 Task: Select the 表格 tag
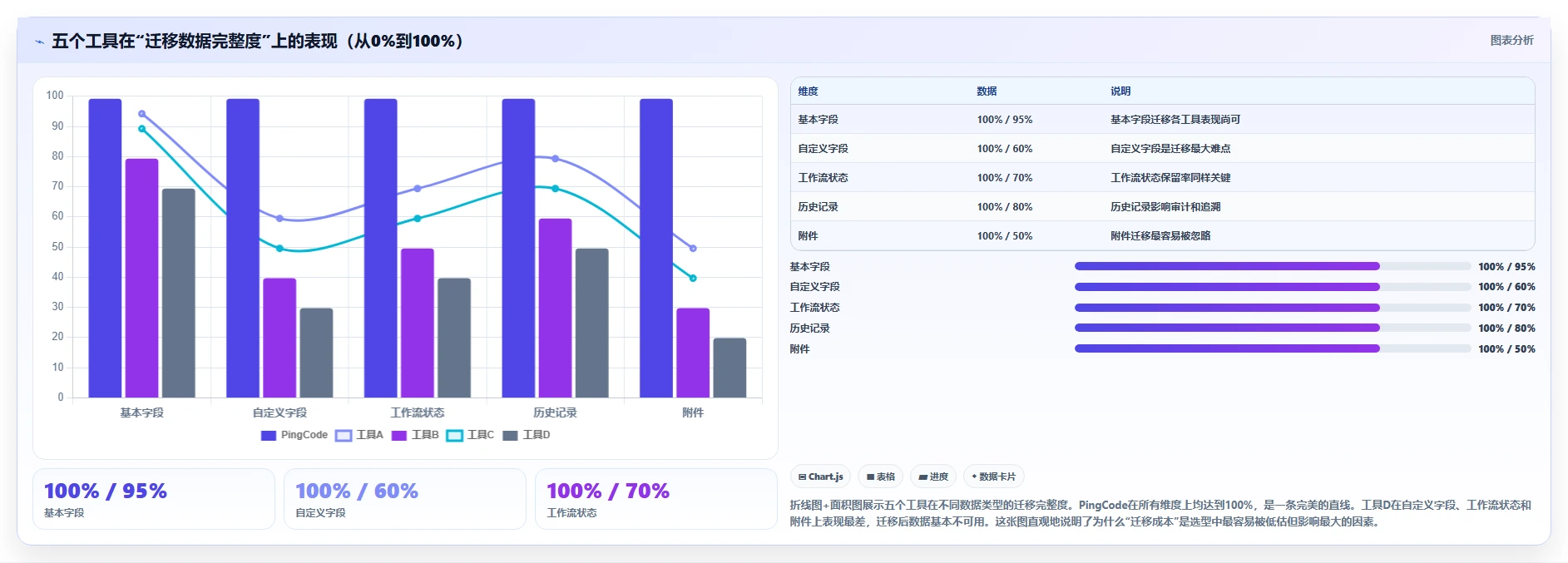pyautogui.click(x=880, y=477)
